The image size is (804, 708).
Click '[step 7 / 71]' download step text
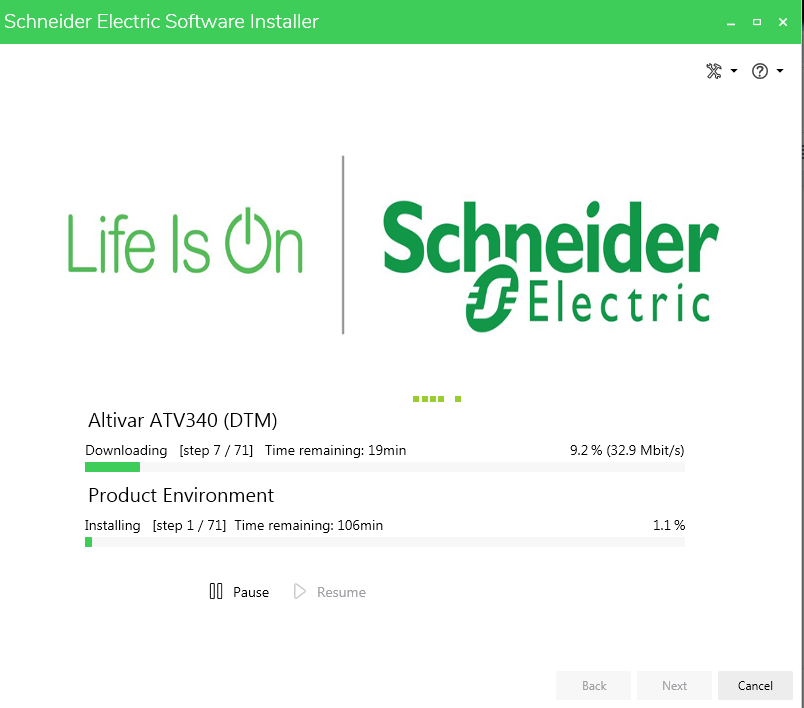coord(216,451)
